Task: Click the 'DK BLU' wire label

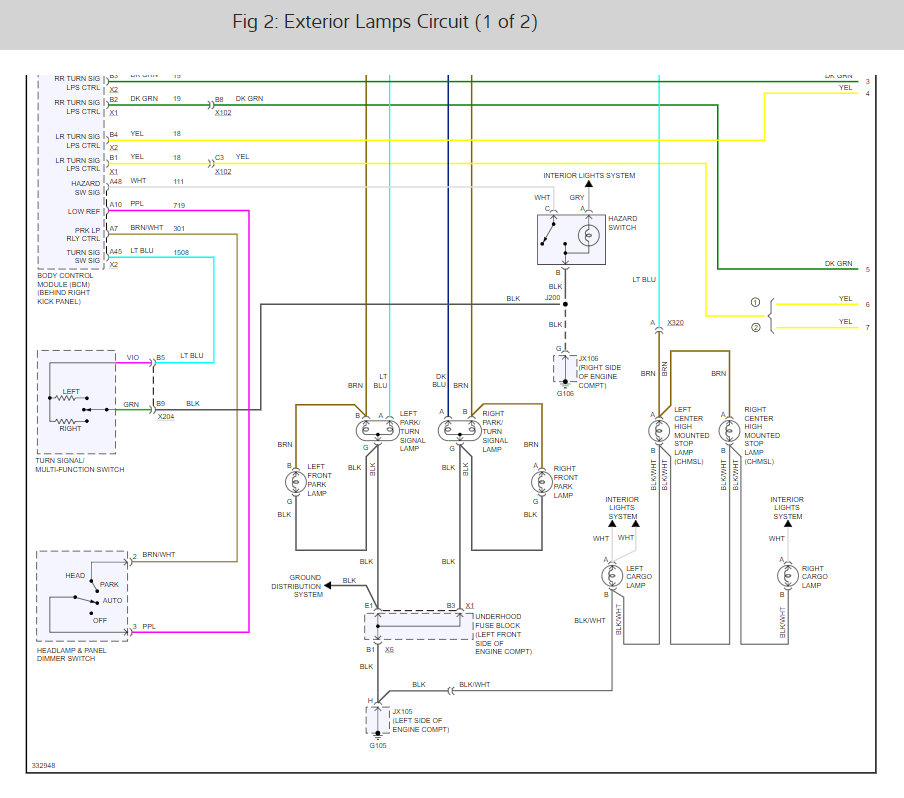Action: click(x=439, y=381)
